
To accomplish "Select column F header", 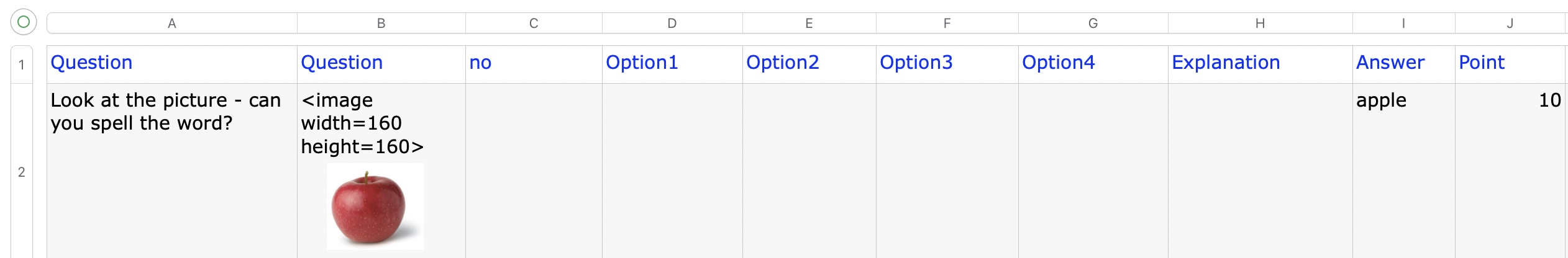I will coord(947,24).
